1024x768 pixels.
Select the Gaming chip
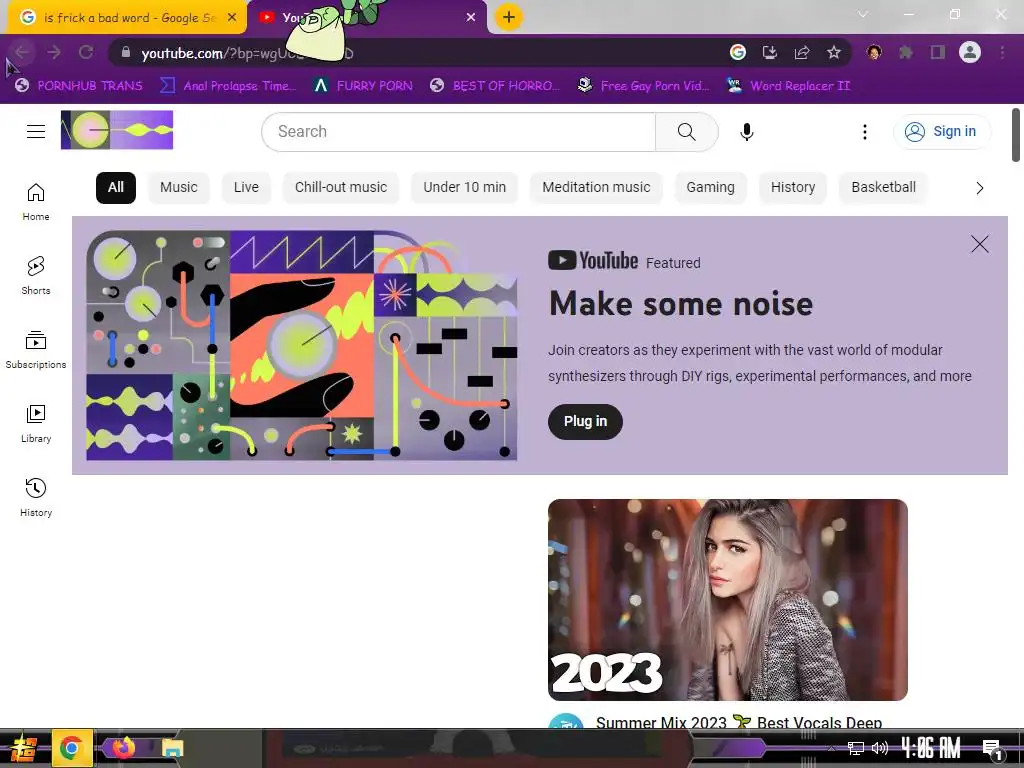711,187
